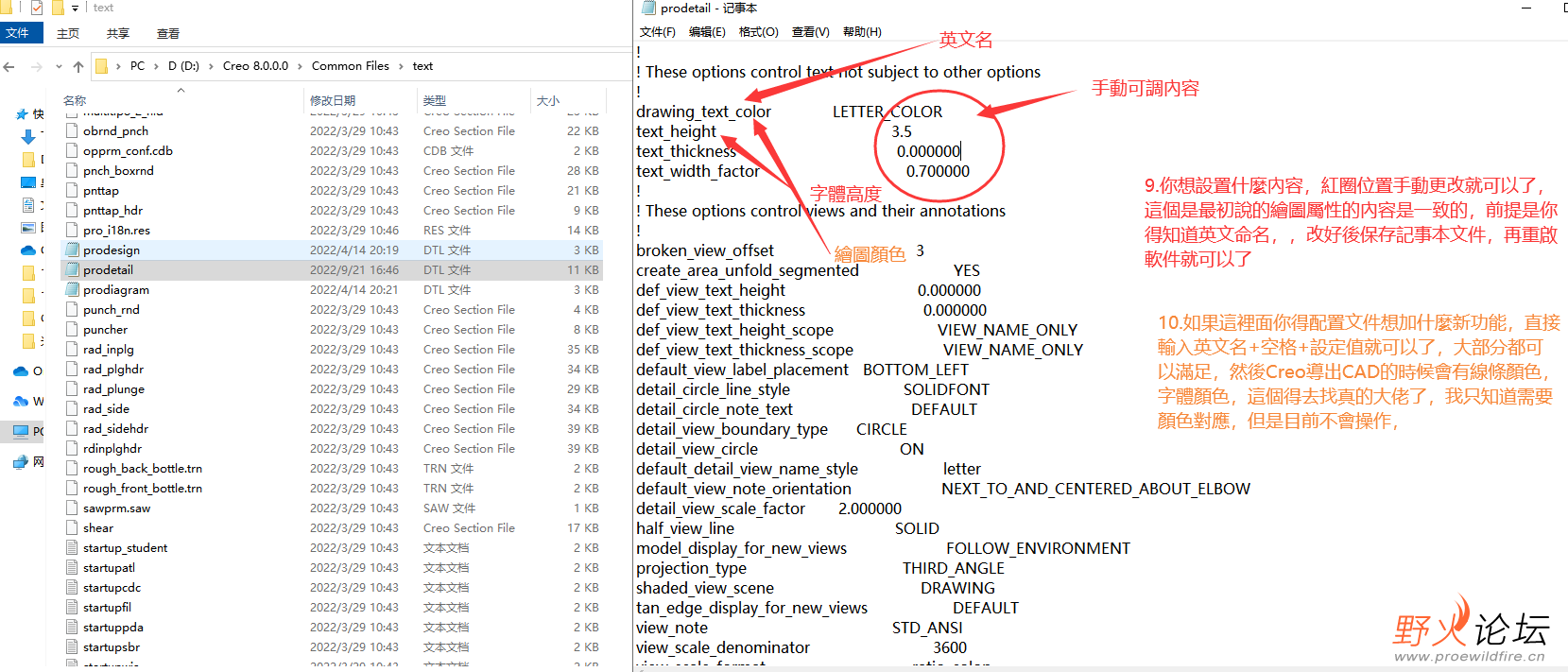Go up one folder level with the up arrow
This screenshot has width=1568, height=672.
click(78, 66)
